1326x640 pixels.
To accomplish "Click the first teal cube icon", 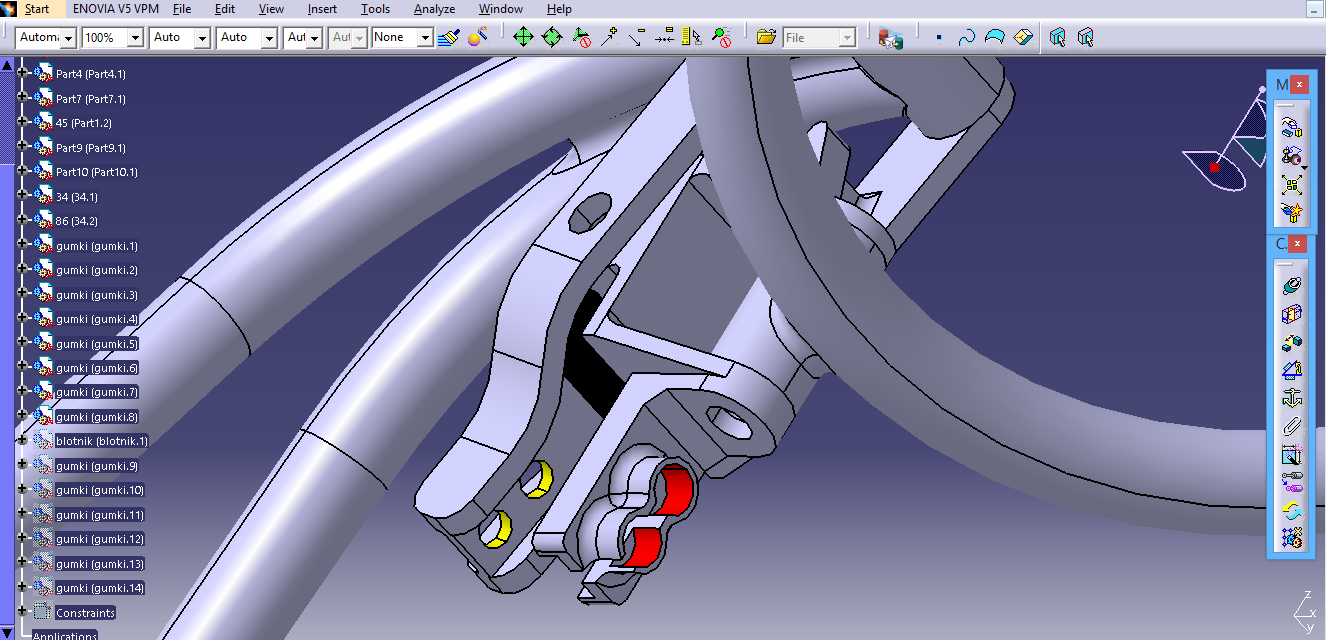I will coord(1058,38).
